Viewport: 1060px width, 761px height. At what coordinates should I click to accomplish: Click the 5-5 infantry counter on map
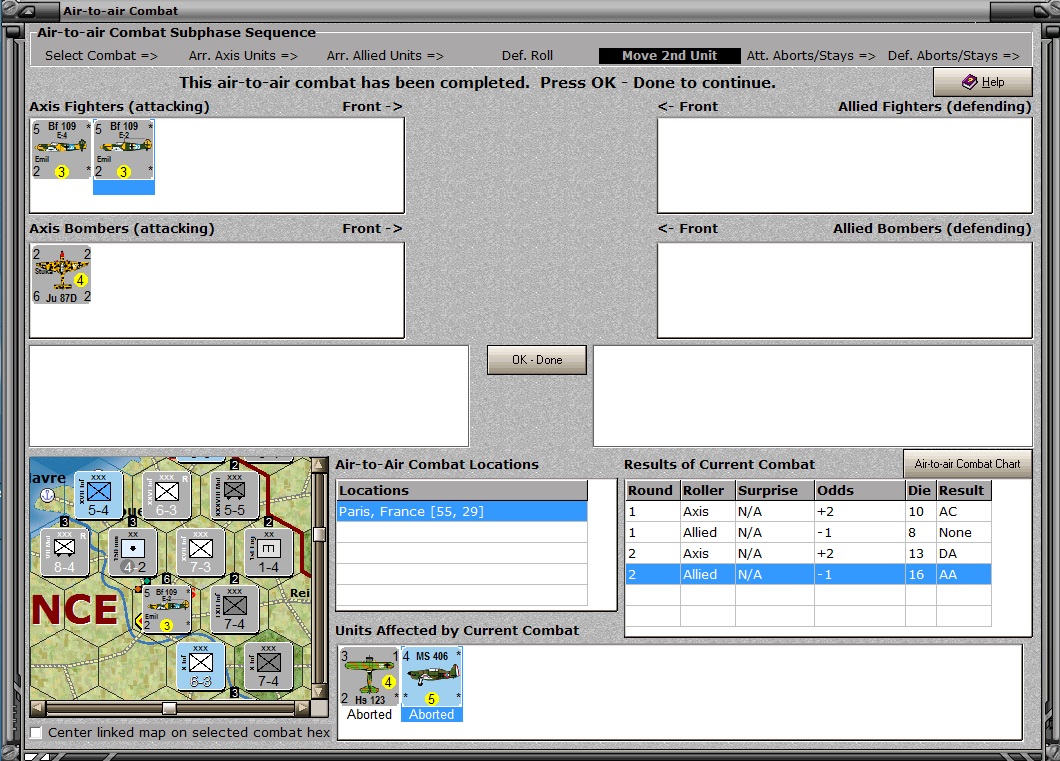pos(235,495)
